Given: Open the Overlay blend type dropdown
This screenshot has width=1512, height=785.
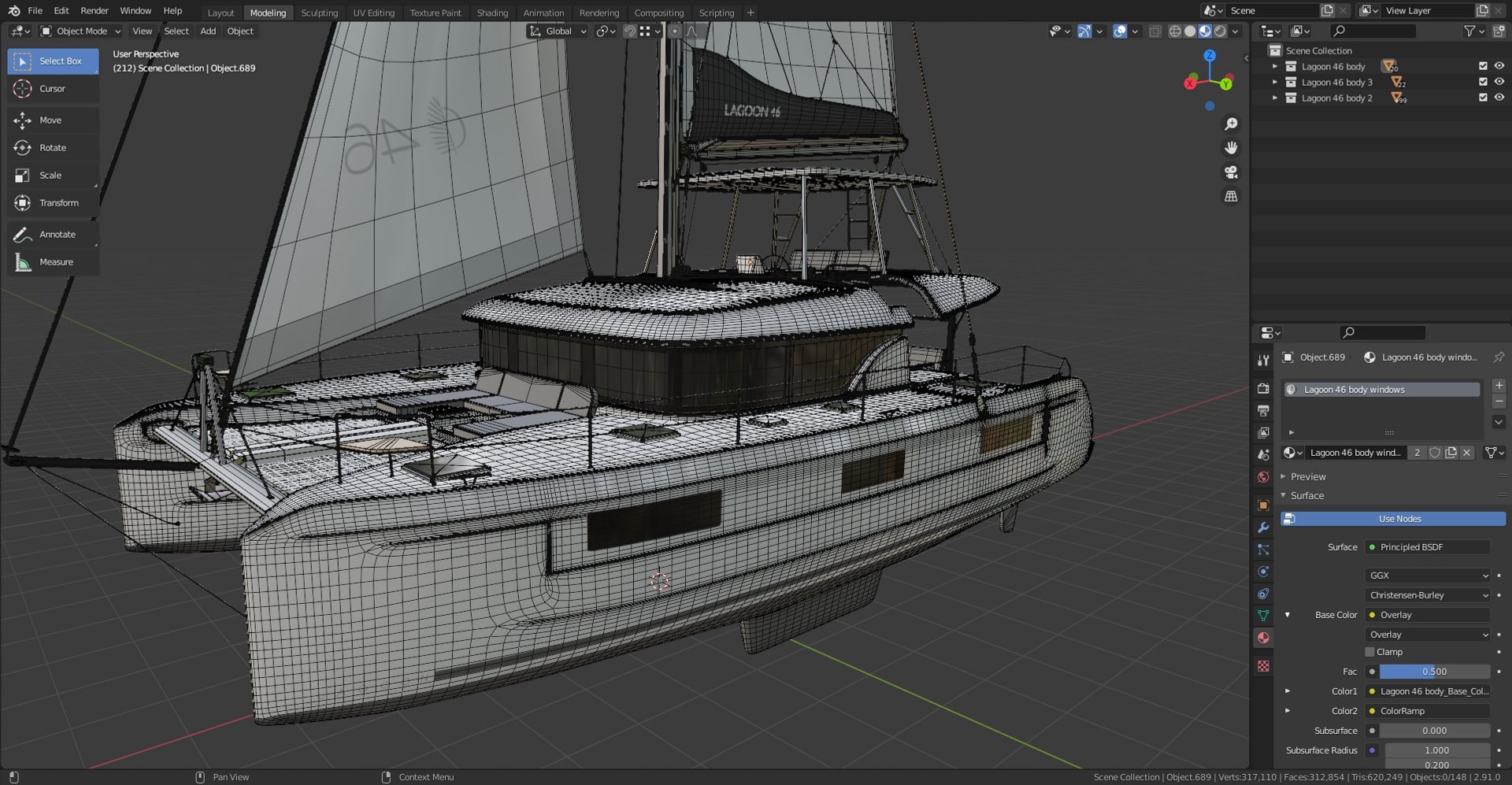Looking at the screenshot, I should 1428,635.
